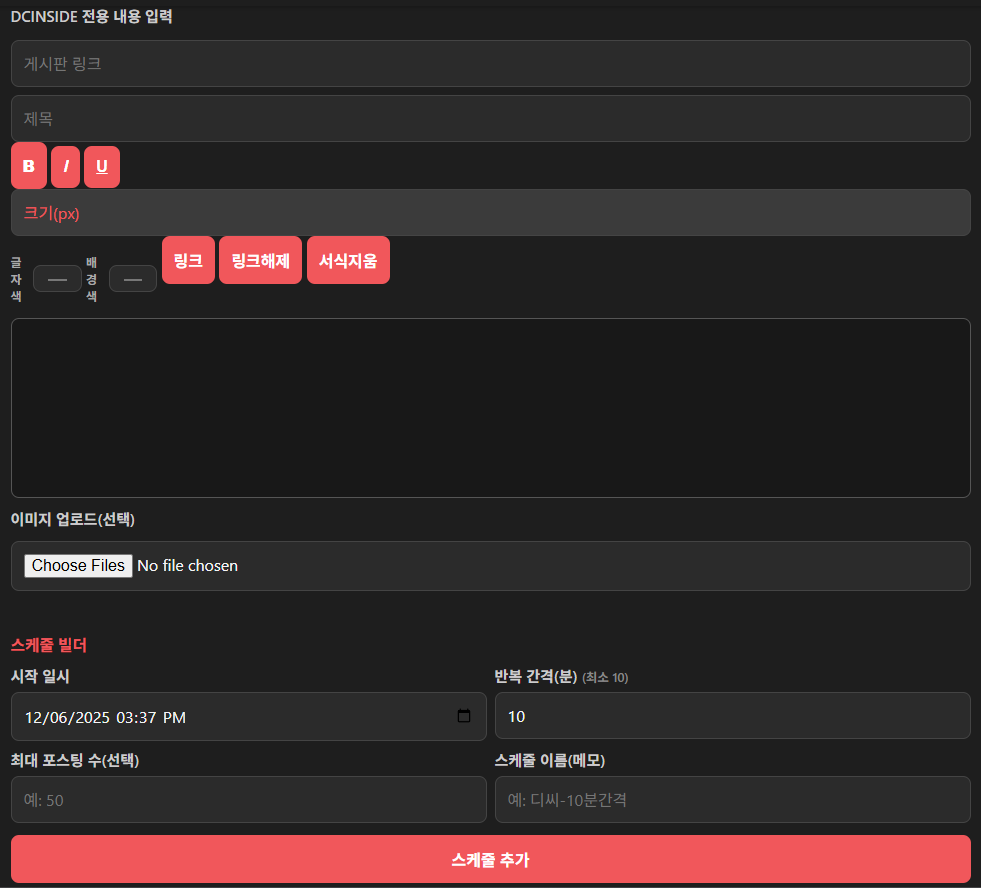Focus the 최대 포스팅 수 input field

[x=248, y=800]
